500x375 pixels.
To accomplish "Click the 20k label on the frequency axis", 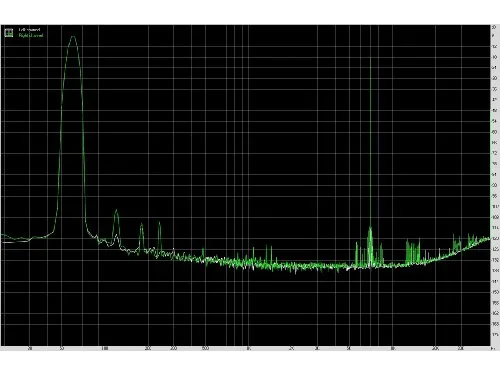I will (435, 349).
